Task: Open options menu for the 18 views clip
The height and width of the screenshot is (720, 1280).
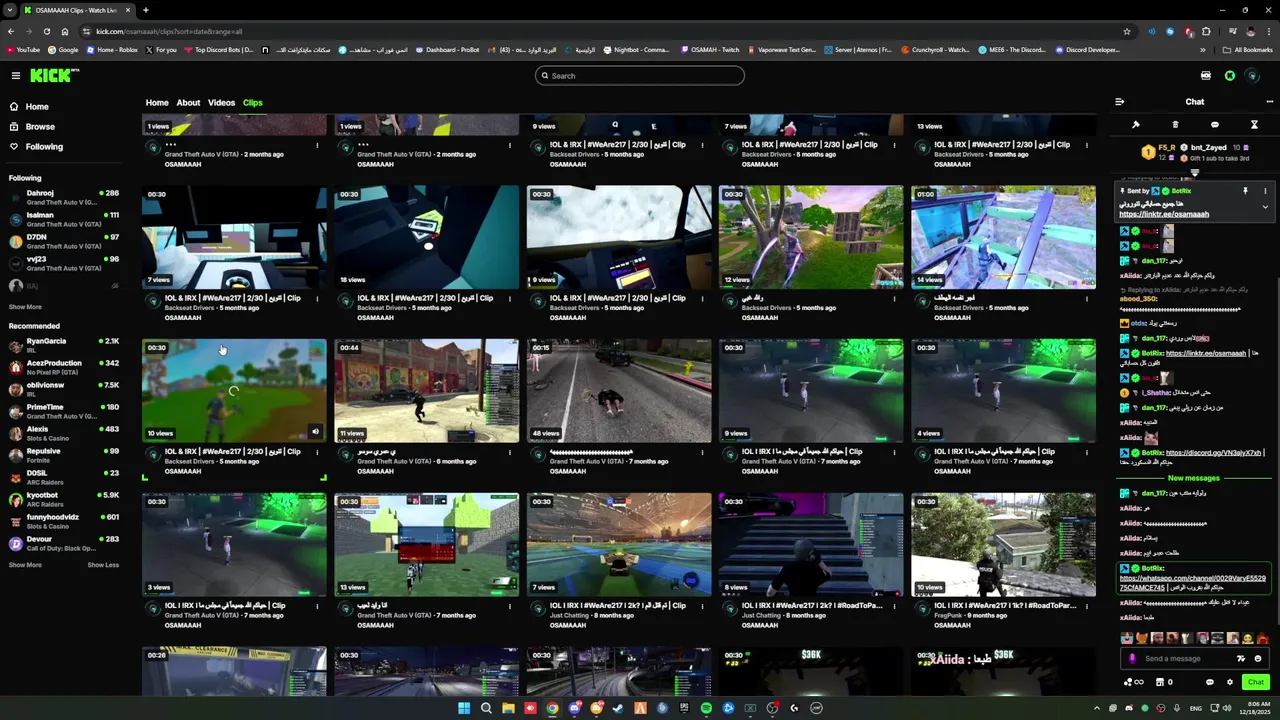Action: (x=509, y=298)
